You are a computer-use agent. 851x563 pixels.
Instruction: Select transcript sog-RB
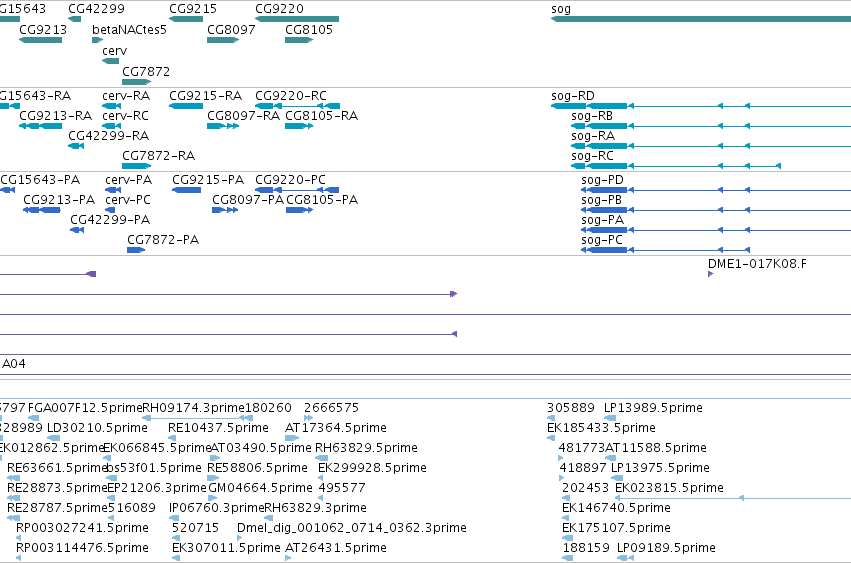click(711, 126)
